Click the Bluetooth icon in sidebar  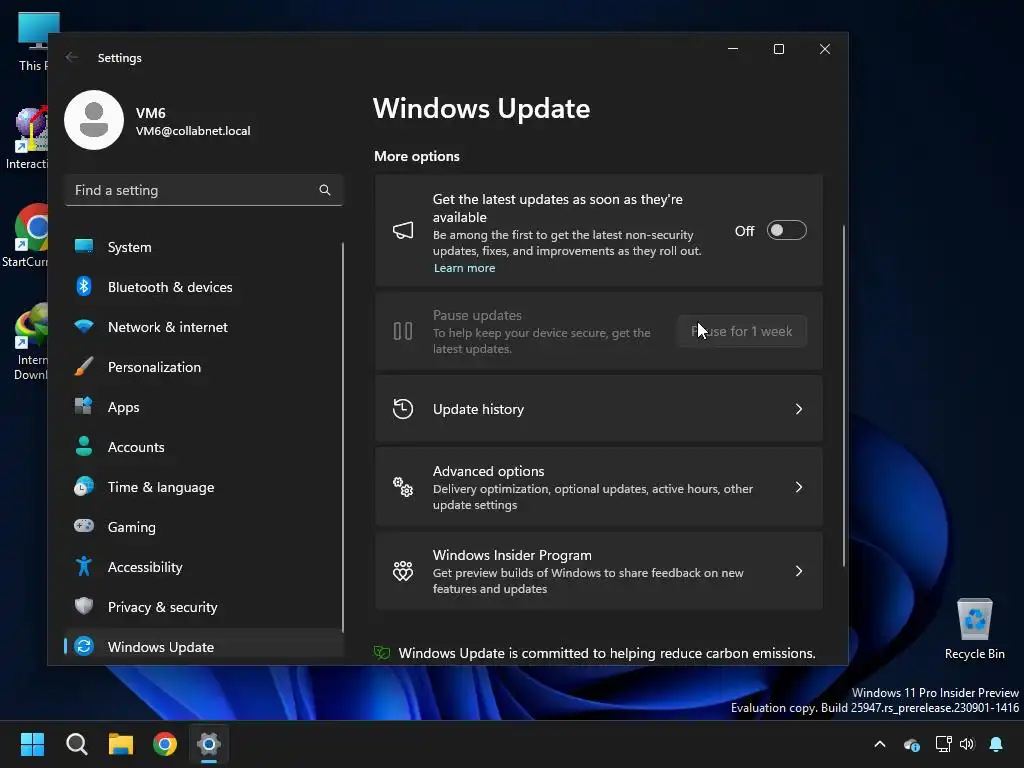(x=84, y=286)
